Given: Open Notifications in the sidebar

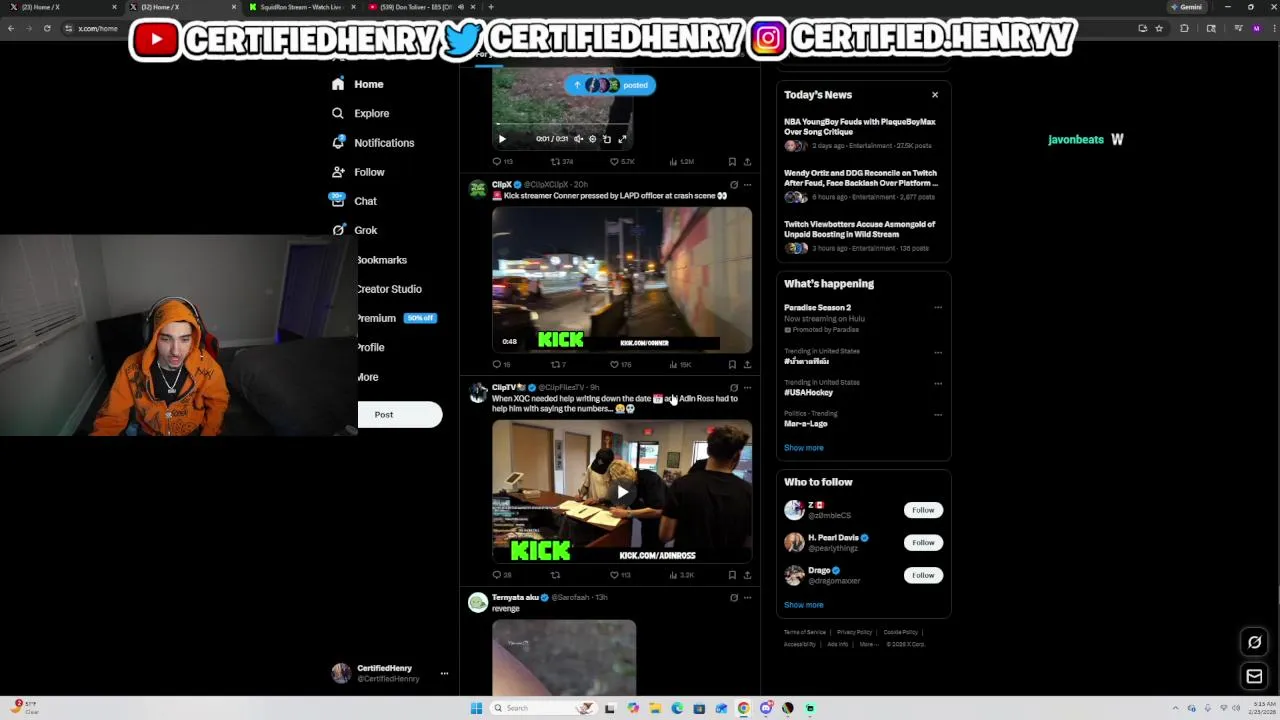Looking at the screenshot, I should 373,143.
